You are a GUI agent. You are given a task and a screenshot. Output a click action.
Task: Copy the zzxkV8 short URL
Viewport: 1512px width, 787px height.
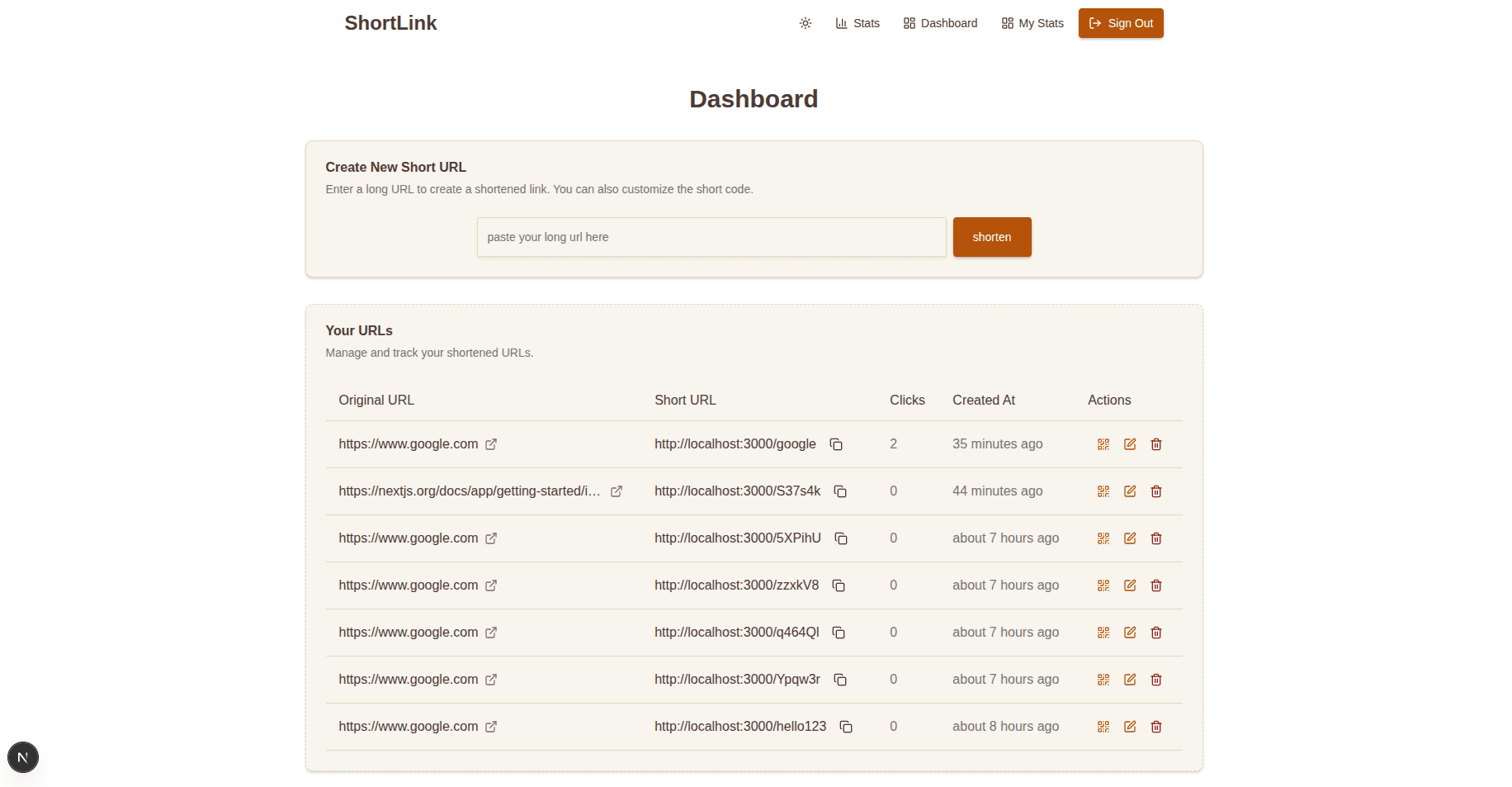point(839,586)
